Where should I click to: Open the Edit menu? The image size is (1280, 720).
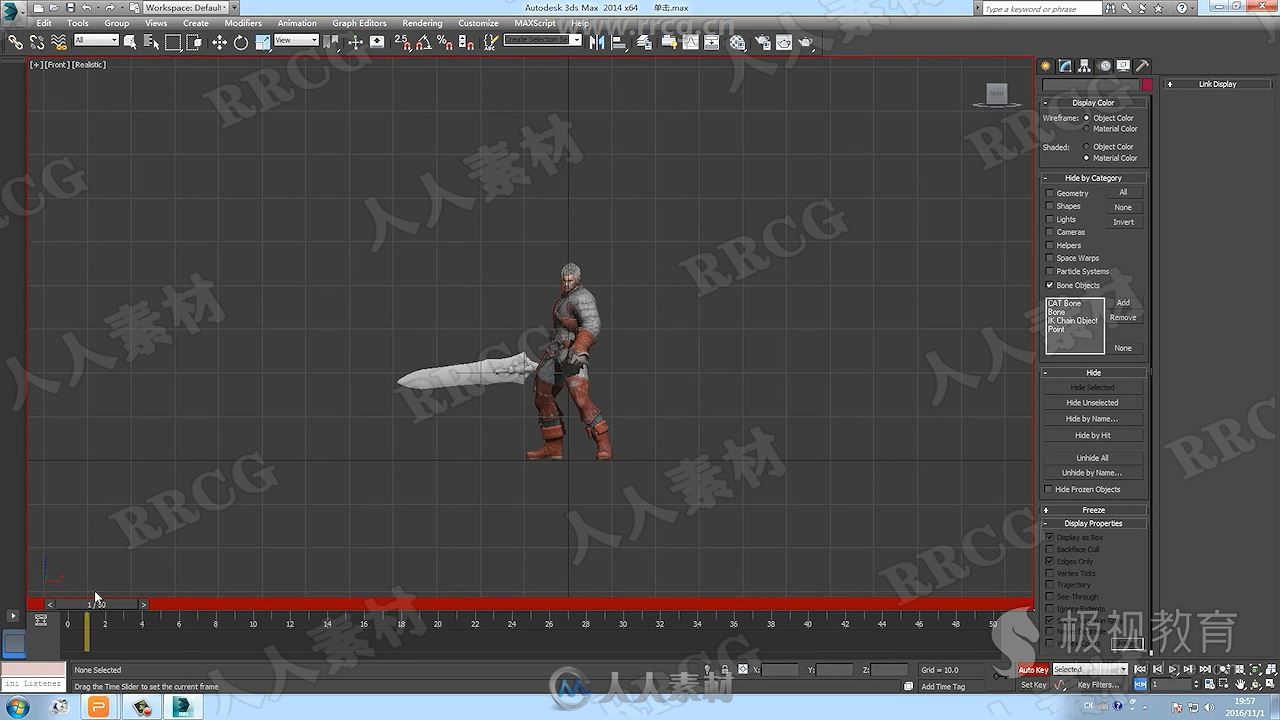tap(44, 23)
